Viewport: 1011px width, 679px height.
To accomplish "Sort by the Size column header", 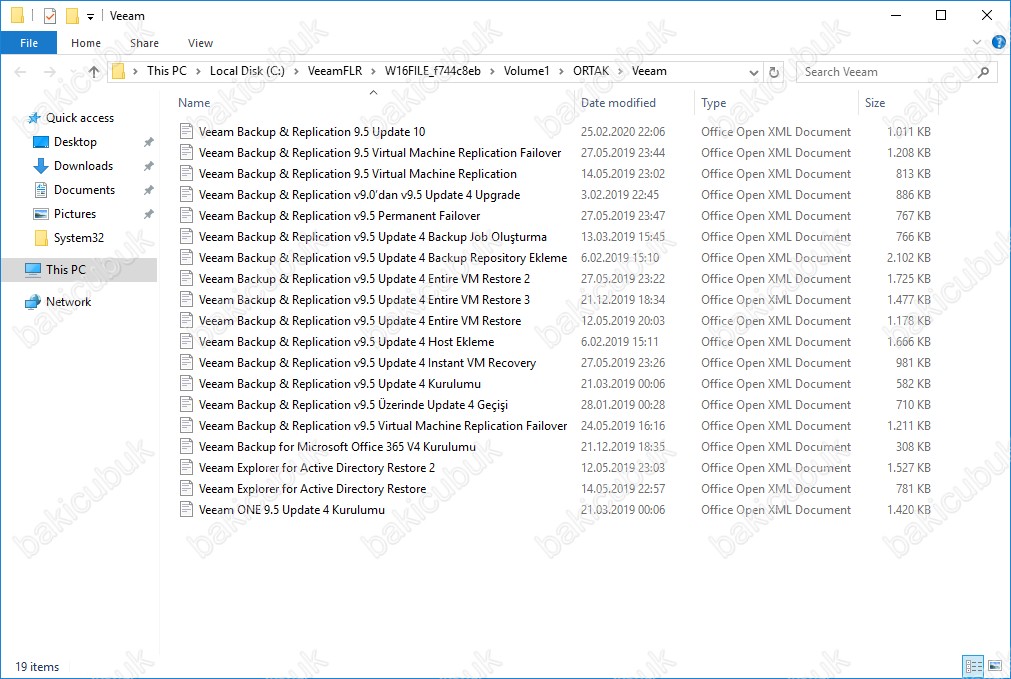I will click(x=874, y=103).
